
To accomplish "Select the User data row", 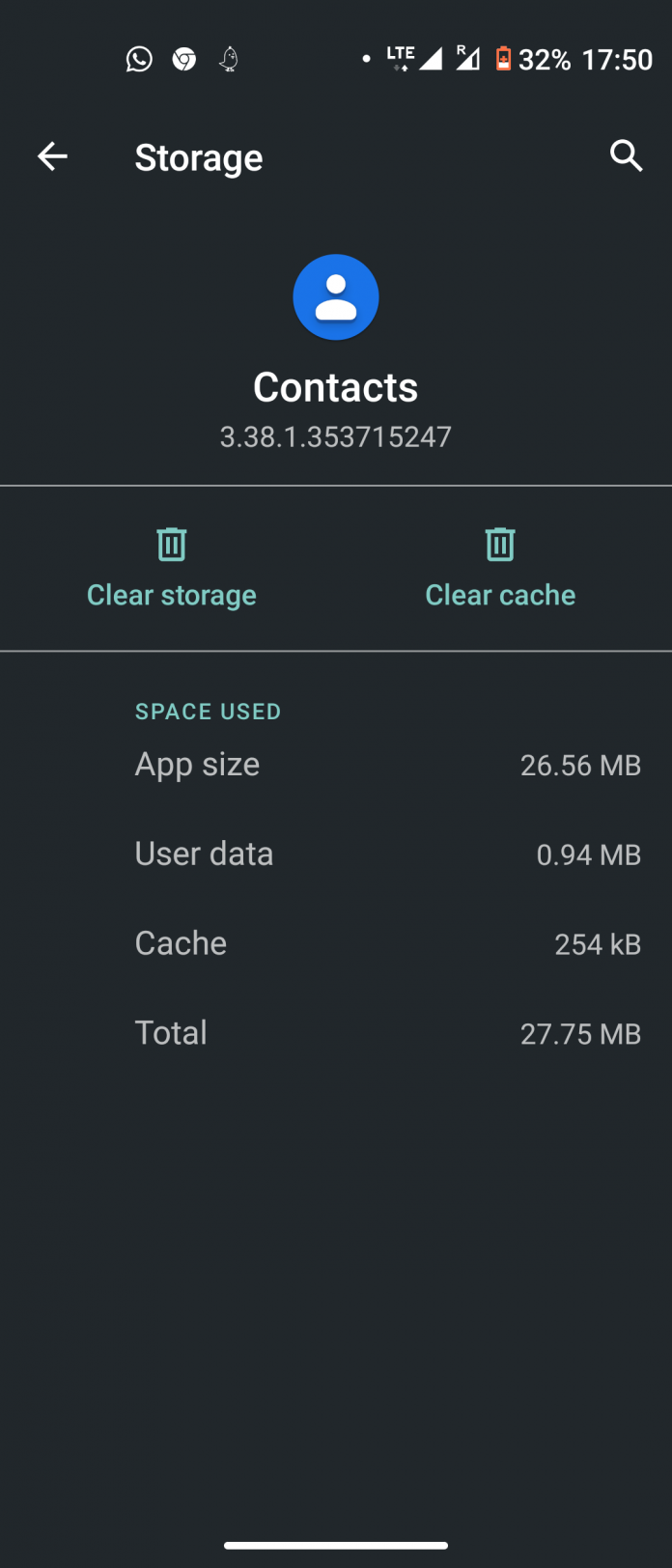I will point(386,854).
